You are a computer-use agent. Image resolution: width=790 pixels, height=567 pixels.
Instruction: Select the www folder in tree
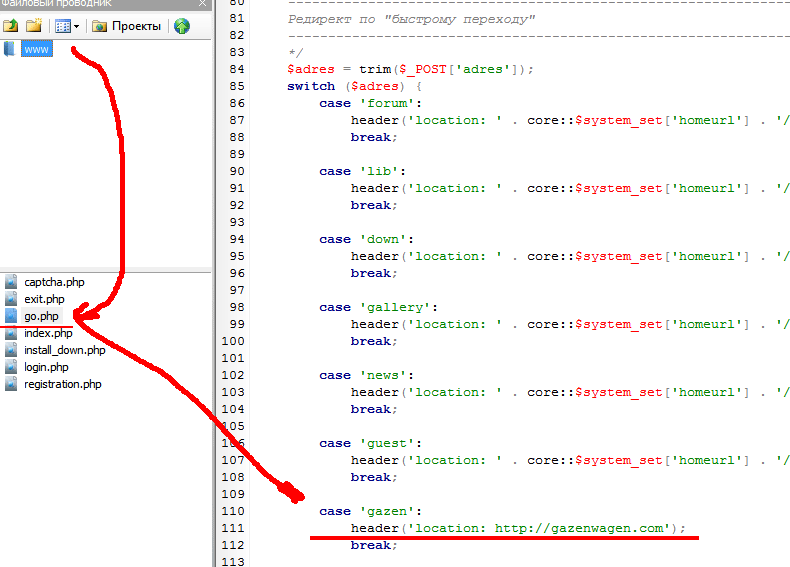tap(37, 49)
